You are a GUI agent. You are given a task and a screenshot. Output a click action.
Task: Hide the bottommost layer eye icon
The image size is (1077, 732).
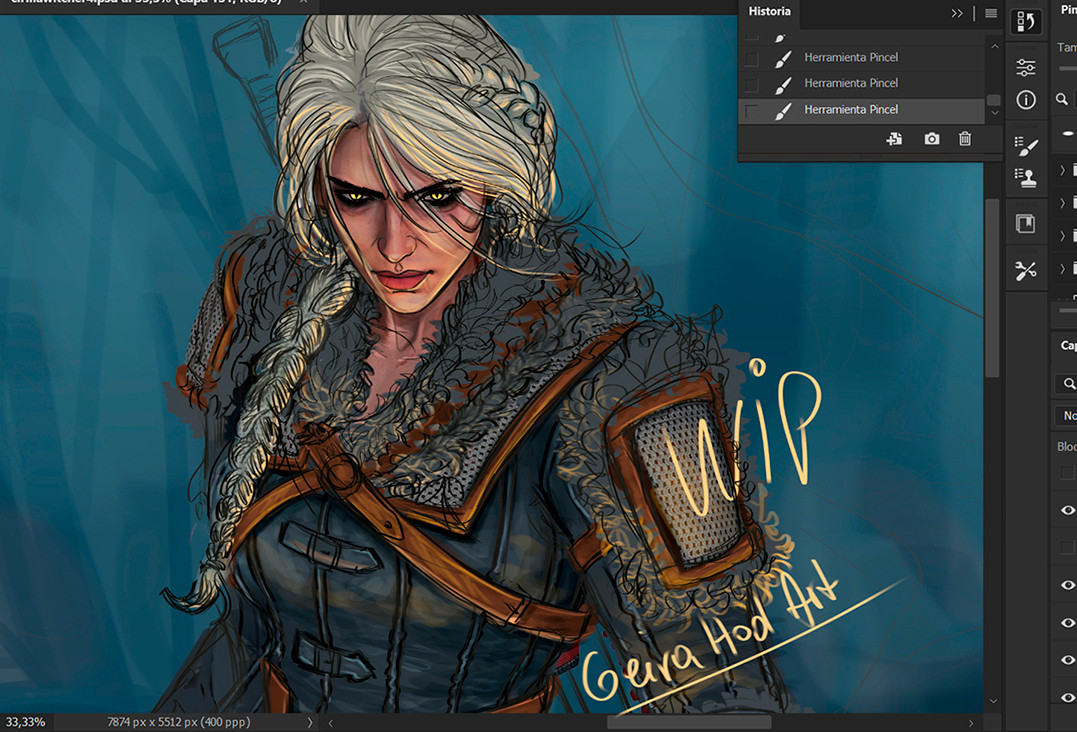click(x=1067, y=697)
